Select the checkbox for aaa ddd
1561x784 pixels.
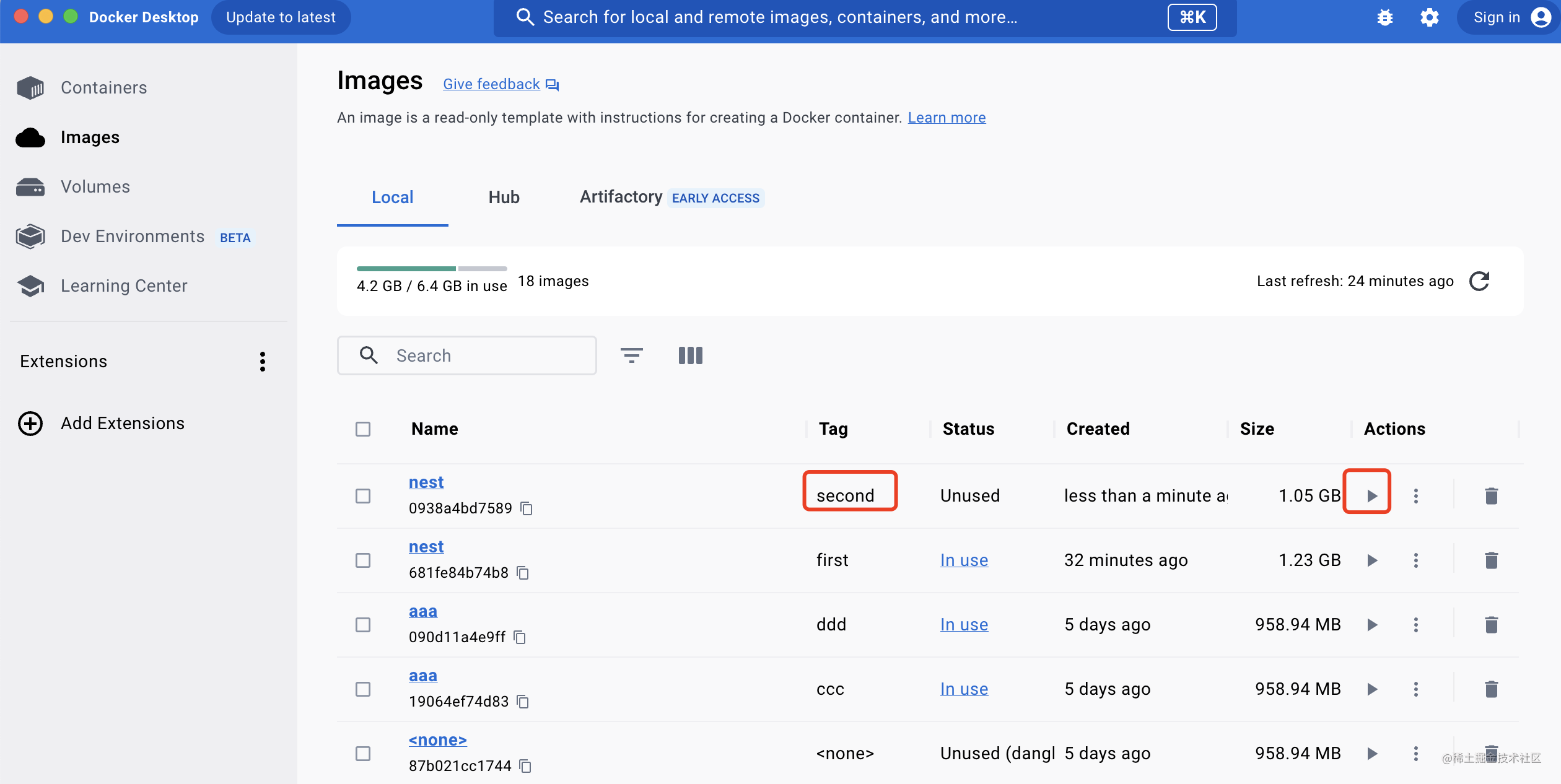coord(363,625)
